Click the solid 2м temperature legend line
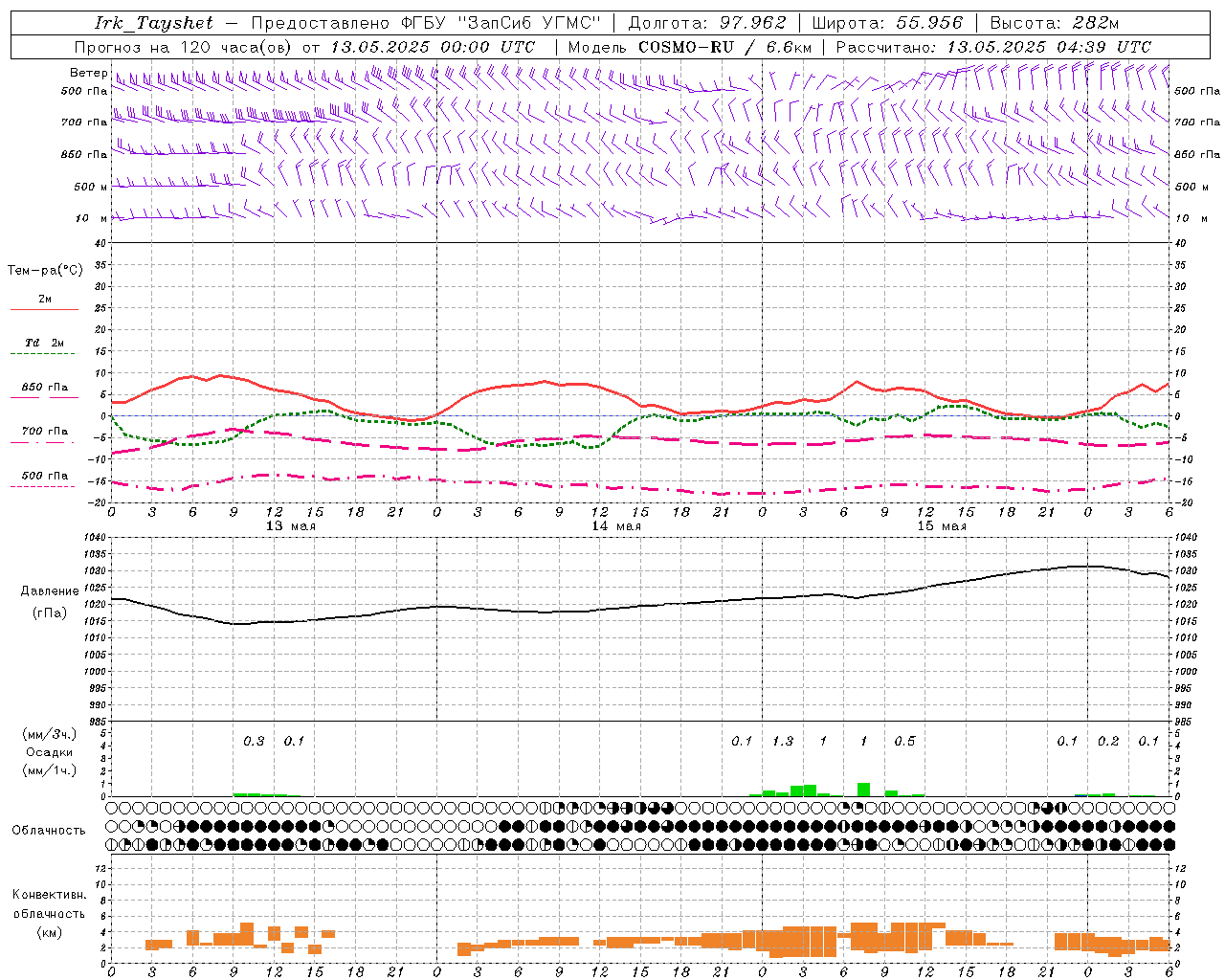1225x980 pixels. click(x=44, y=309)
